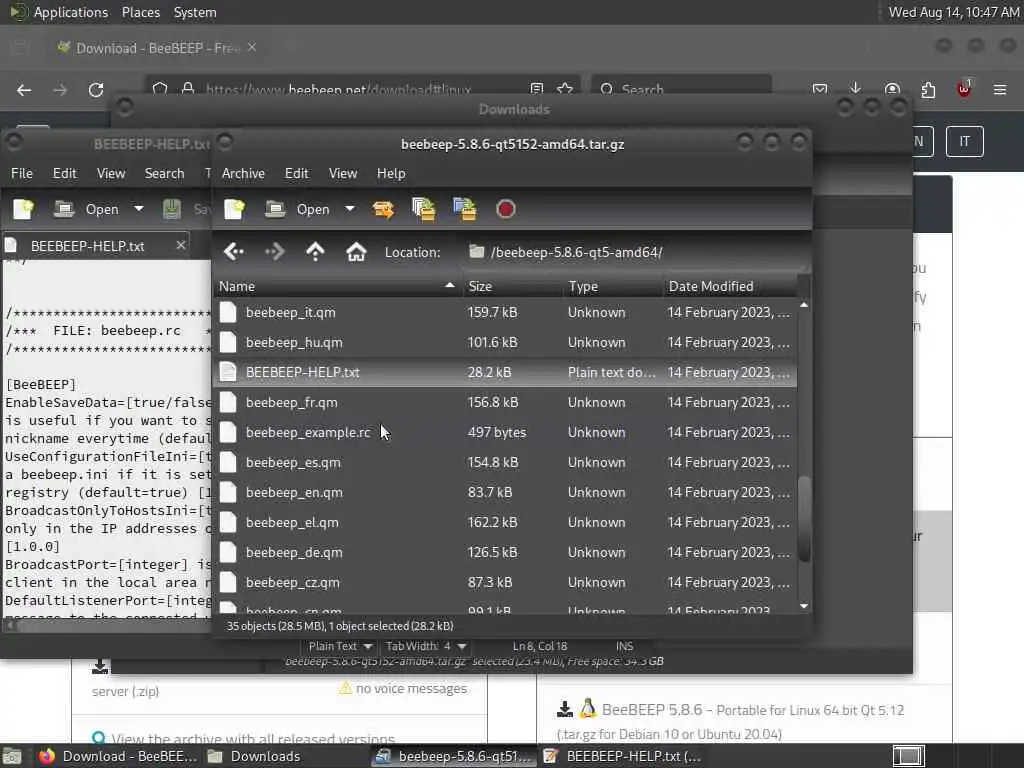Select the beebeep_it.qm file row
The height and width of the screenshot is (768, 1024).
505,312
